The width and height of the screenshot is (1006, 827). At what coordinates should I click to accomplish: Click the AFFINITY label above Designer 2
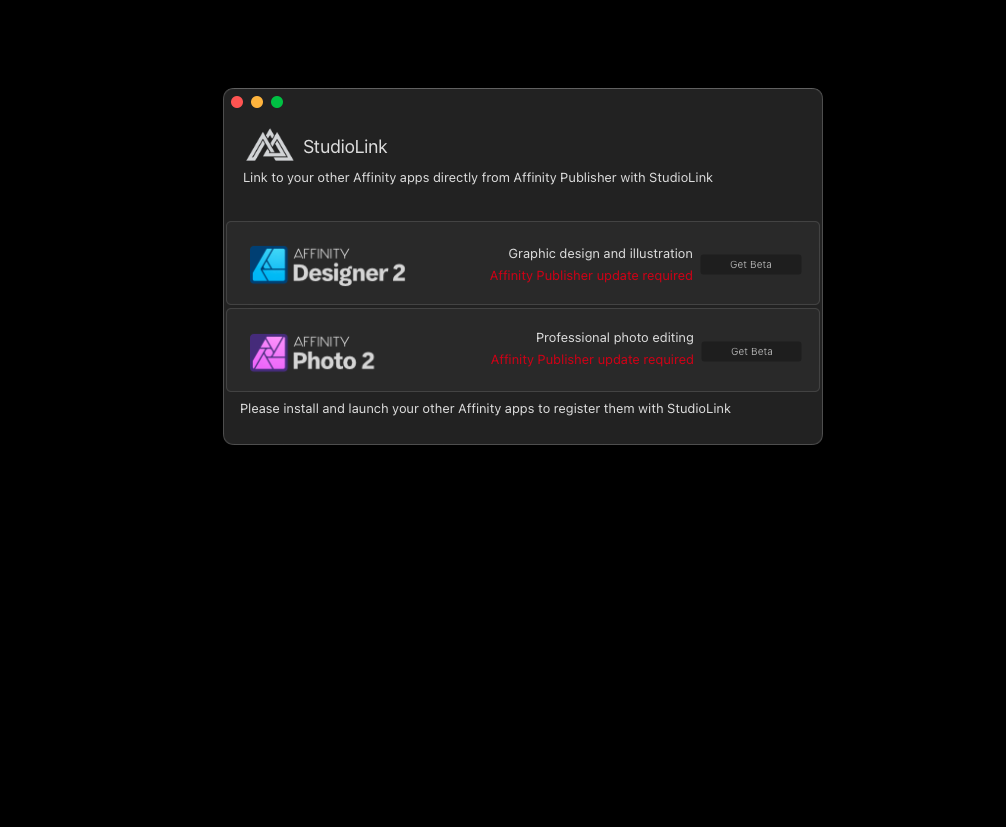[x=321, y=253]
